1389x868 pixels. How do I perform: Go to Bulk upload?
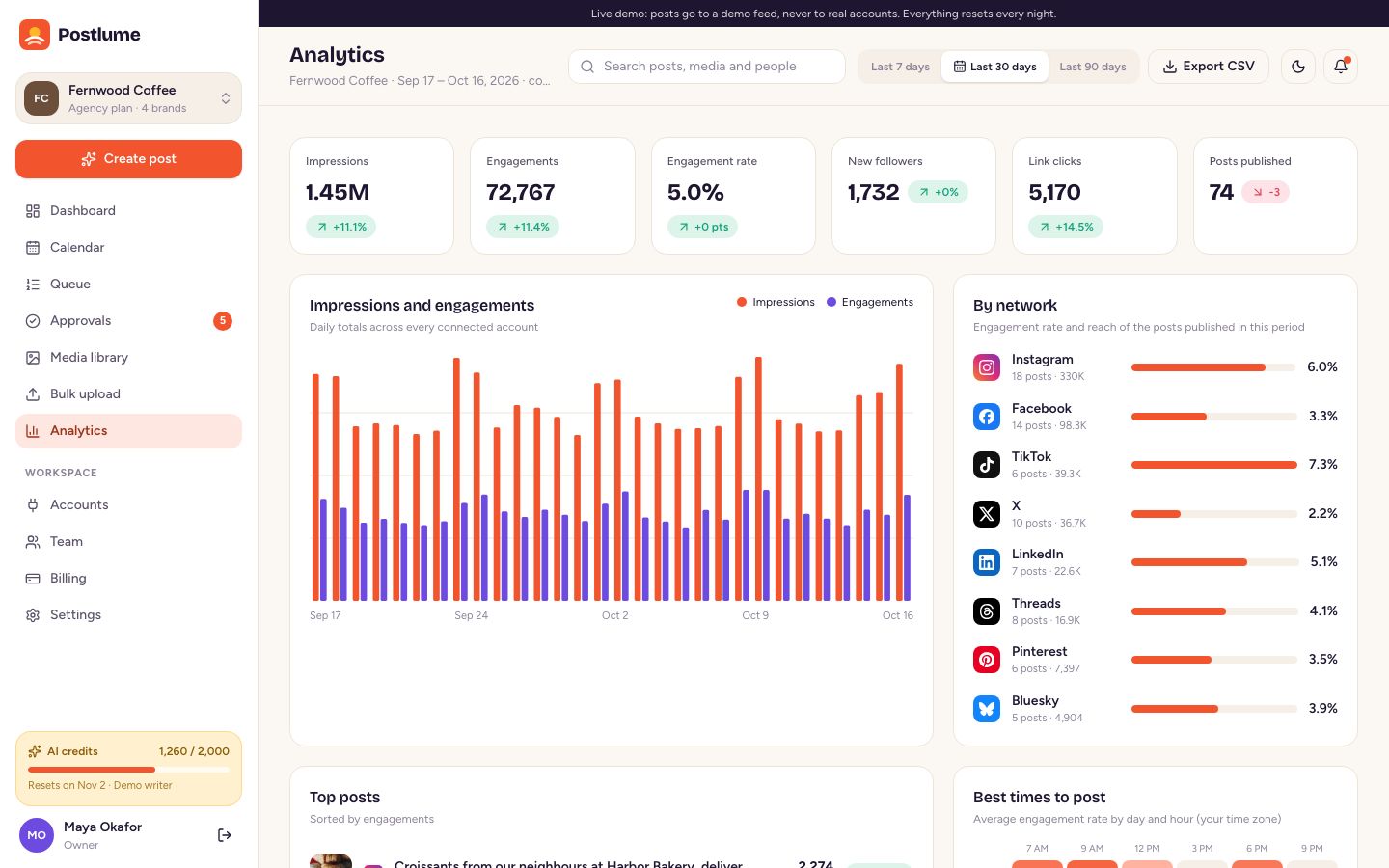pos(128,394)
